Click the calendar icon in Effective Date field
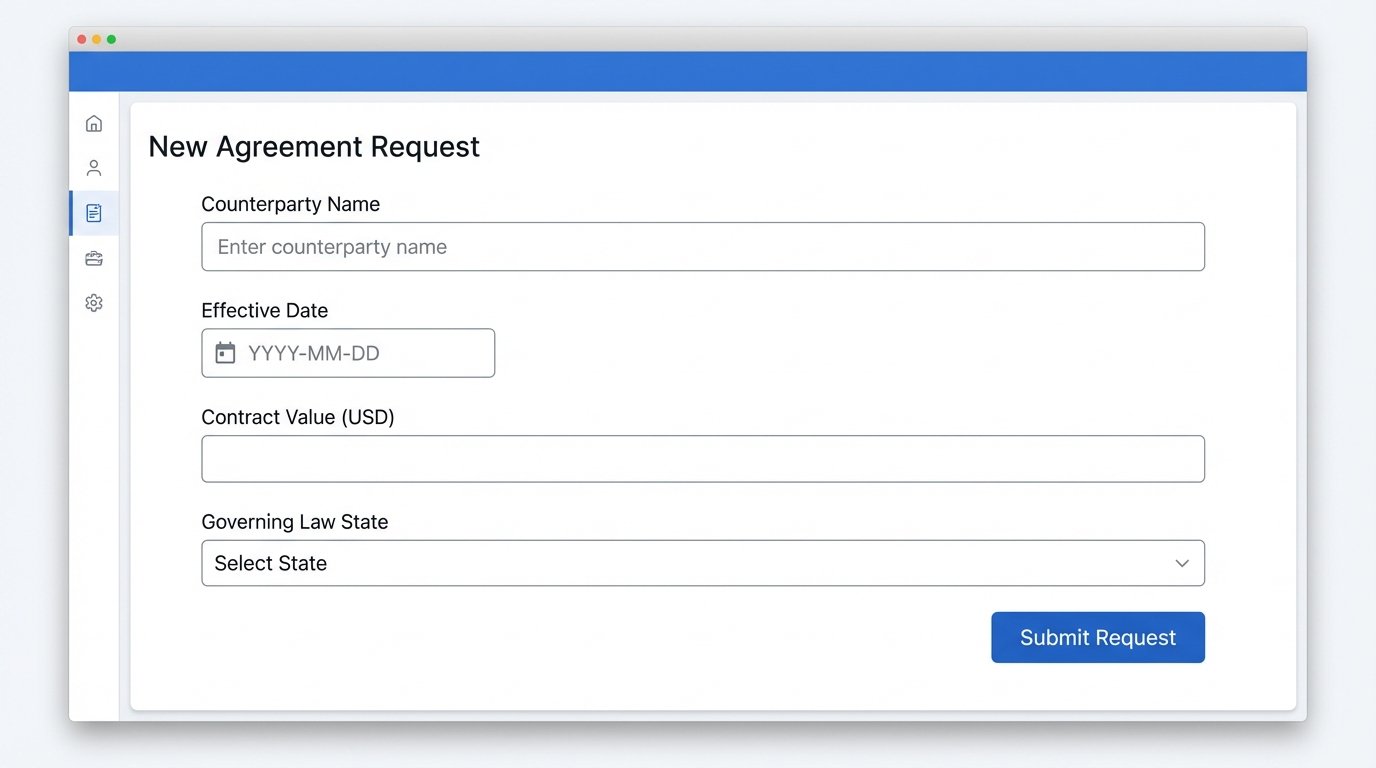1376x768 pixels. tap(226, 353)
